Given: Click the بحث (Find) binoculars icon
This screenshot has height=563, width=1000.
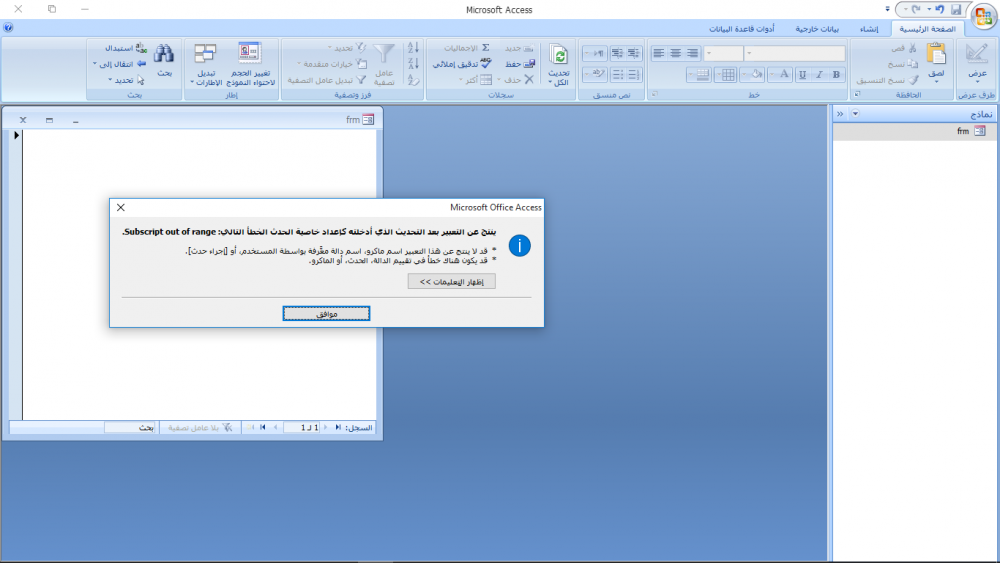Looking at the screenshot, I should (164, 53).
